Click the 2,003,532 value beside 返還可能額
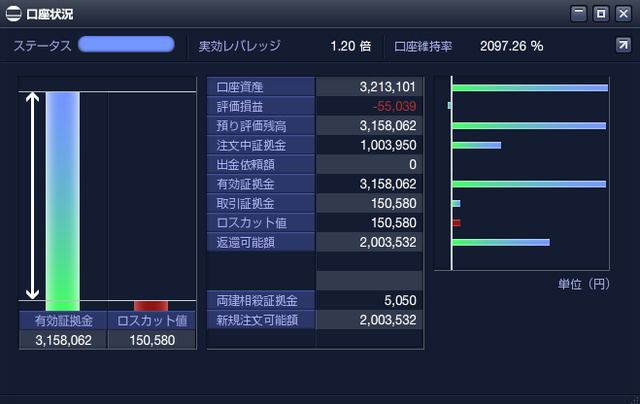 tap(388, 242)
